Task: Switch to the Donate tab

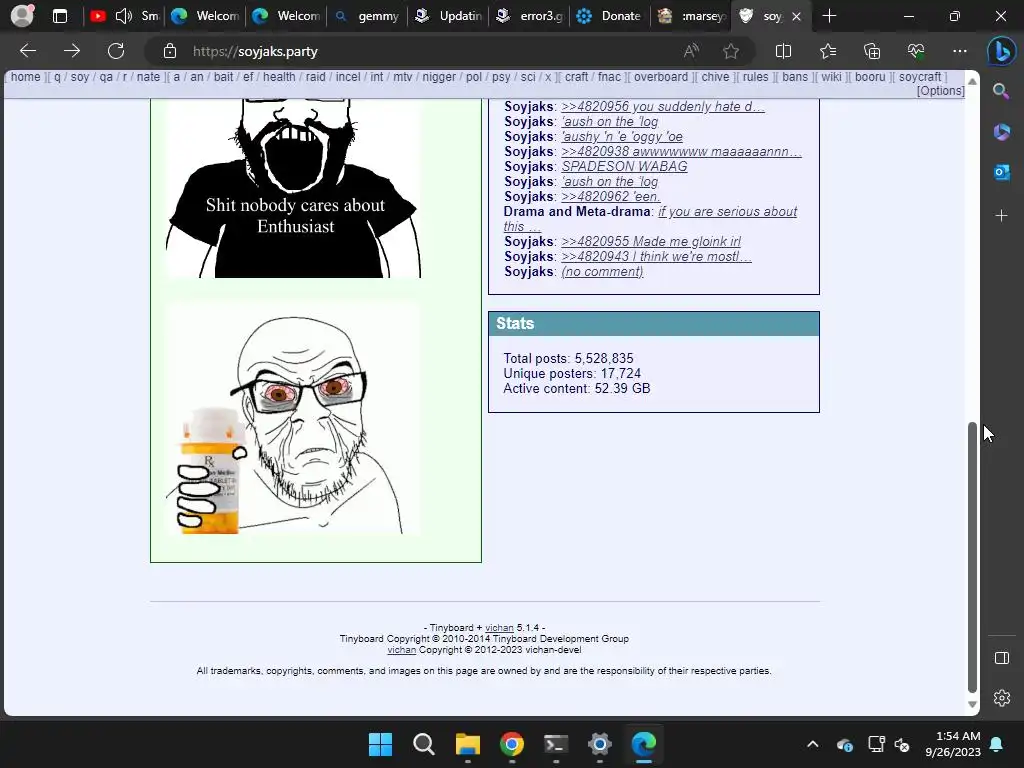Action: (609, 16)
